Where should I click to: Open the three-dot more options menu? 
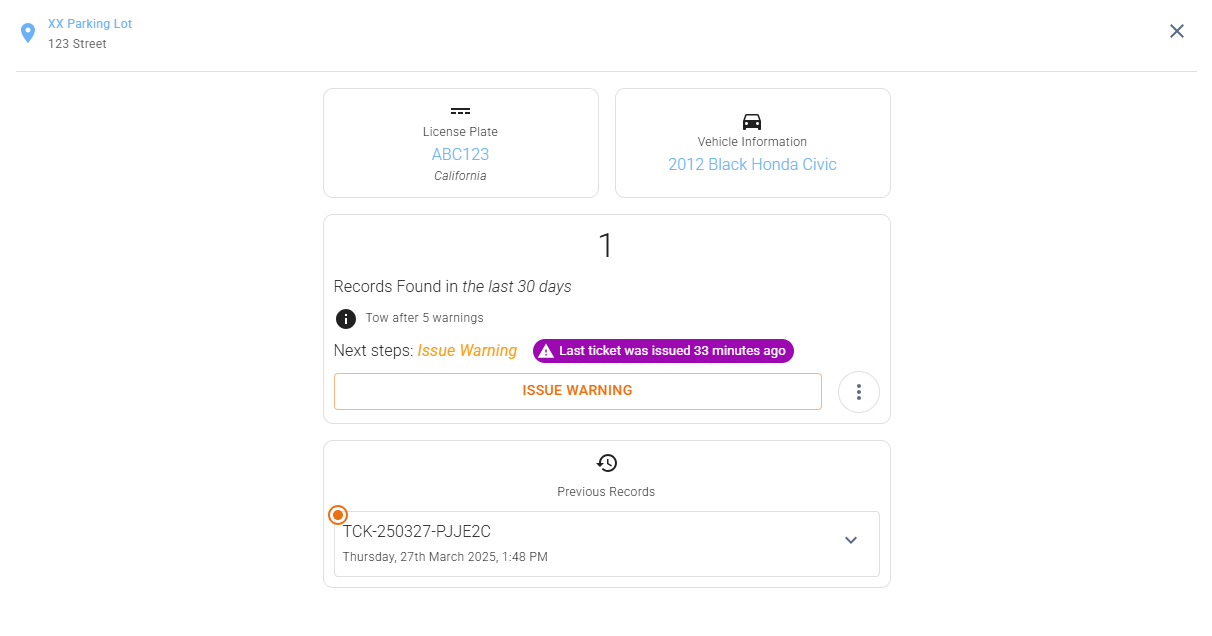[x=859, y=392]
